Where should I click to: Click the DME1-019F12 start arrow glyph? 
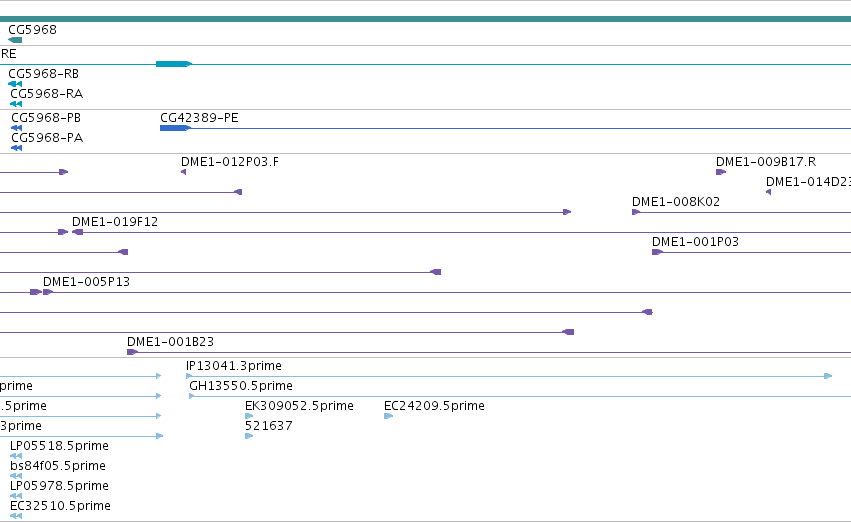click(78, 232)
